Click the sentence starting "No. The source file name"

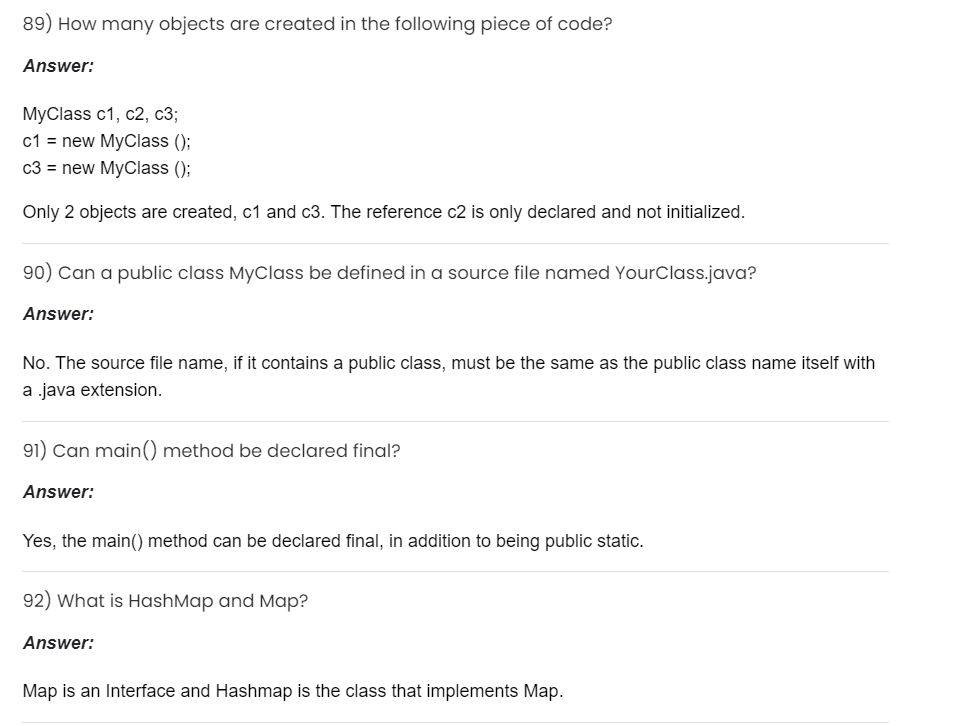coord(448,363)
